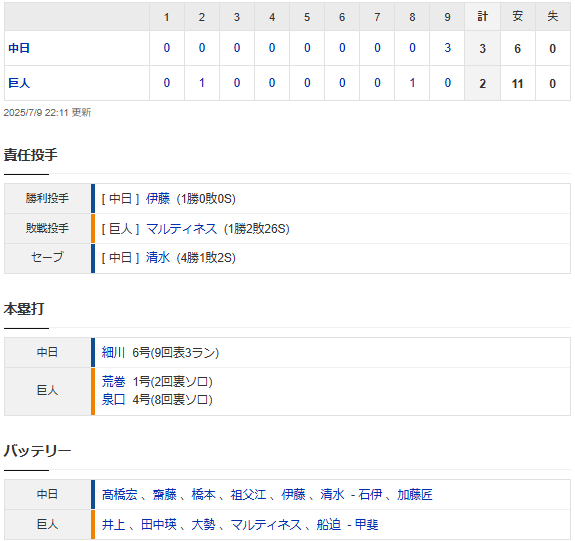Open 中日 1st inning score of 0

coord(167,48)
